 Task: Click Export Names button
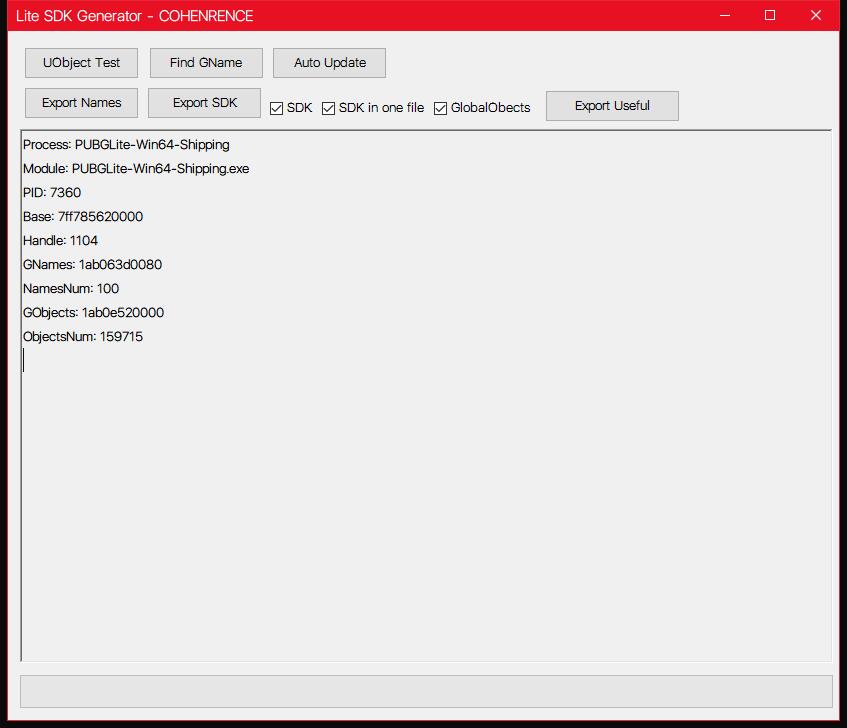tap(81, 103)
